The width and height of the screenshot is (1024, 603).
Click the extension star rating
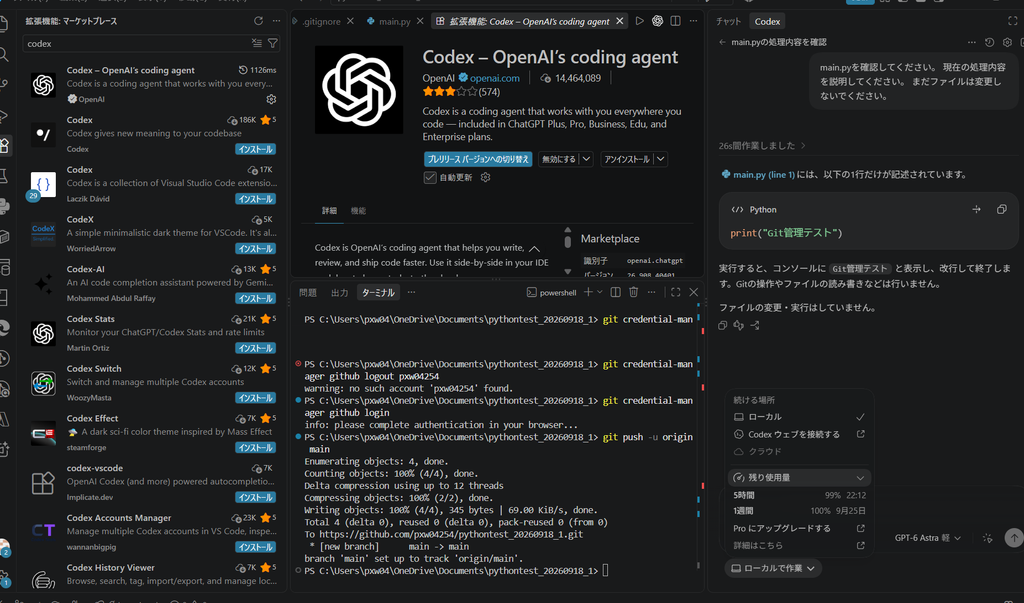point(452,92)
